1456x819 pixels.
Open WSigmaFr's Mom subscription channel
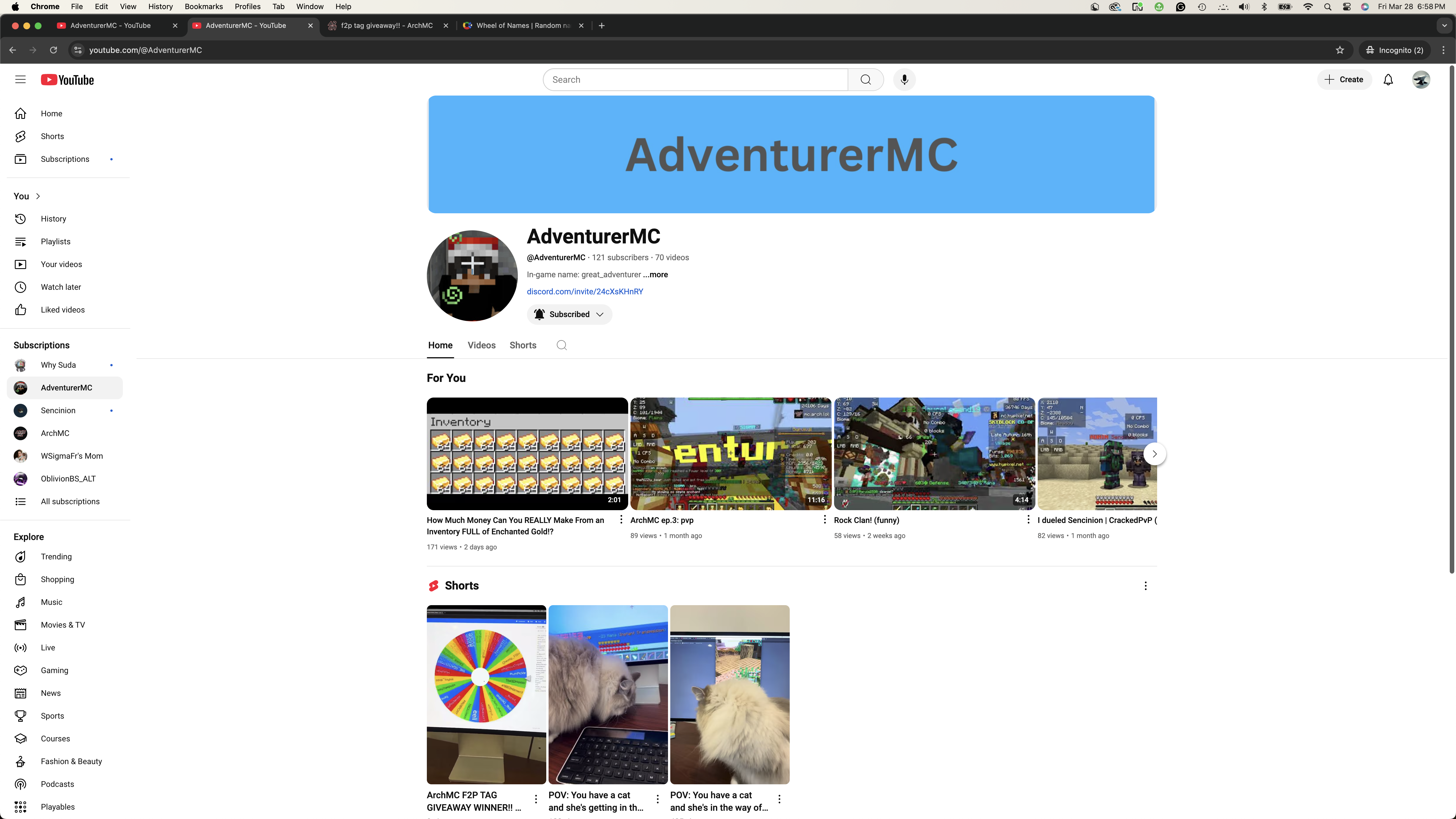[65, 456]
